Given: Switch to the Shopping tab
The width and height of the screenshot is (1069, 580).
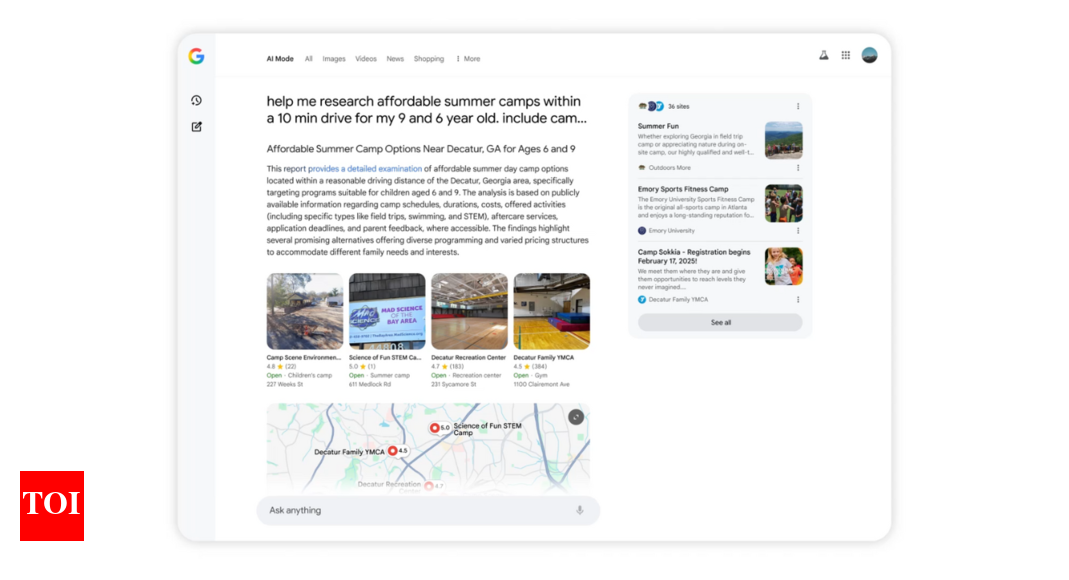Looking at the screenshot, I should (x=429, y=59).
